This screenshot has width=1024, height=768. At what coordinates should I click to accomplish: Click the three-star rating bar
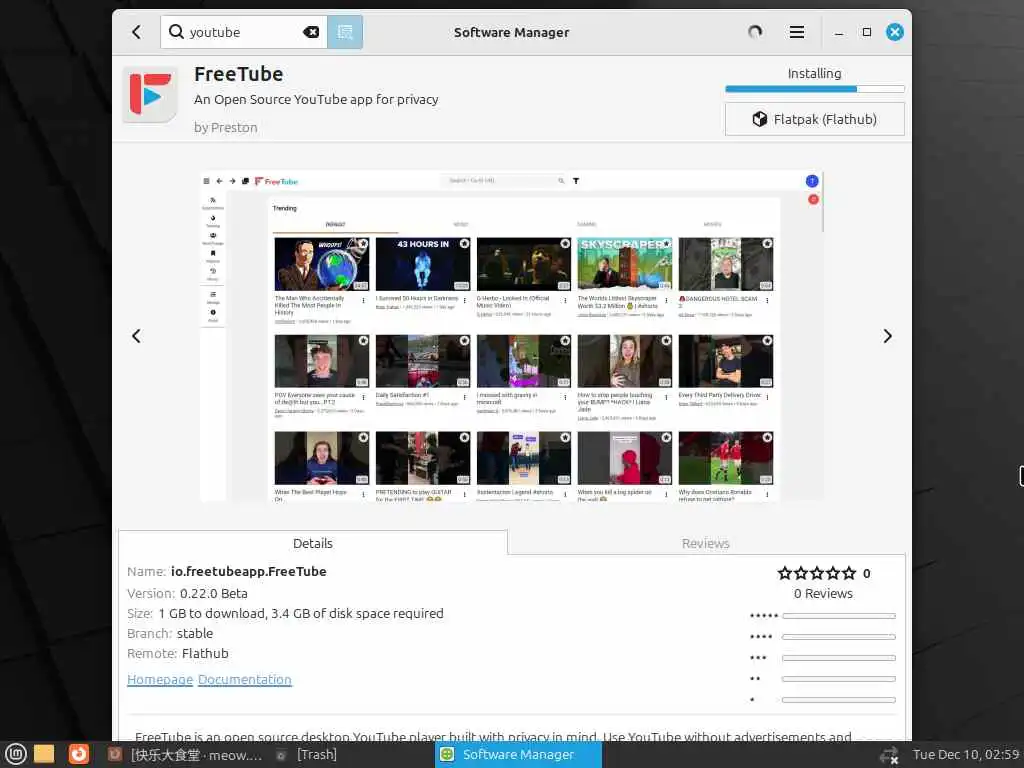(x=839, y=658)
